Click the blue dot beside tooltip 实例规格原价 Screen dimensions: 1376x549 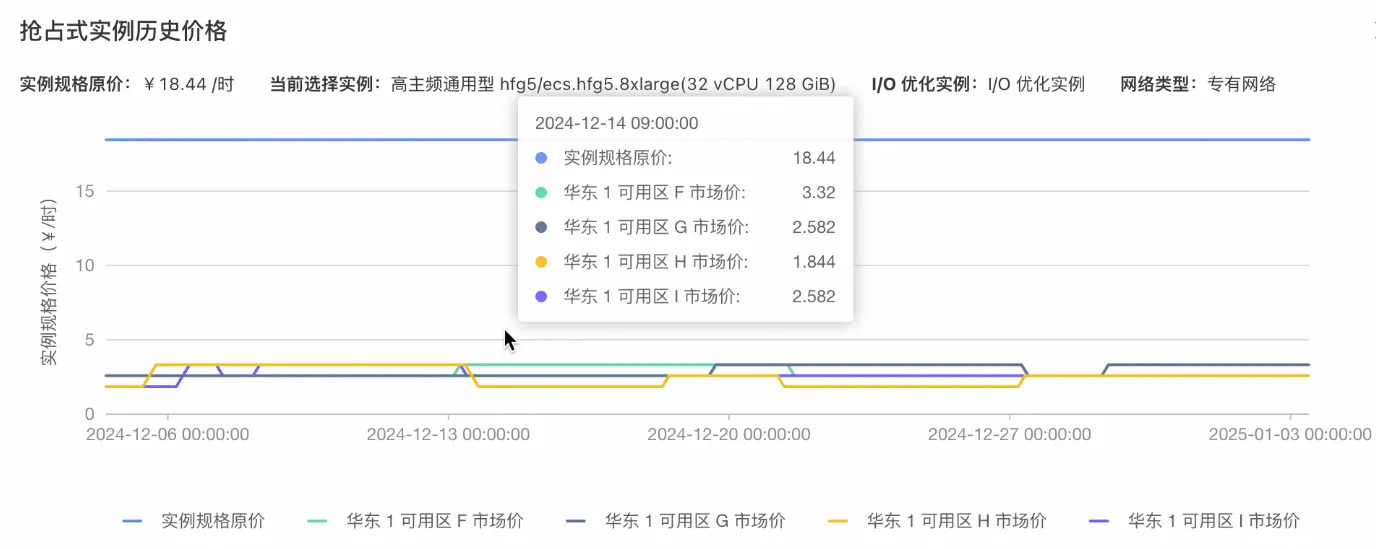541,158
